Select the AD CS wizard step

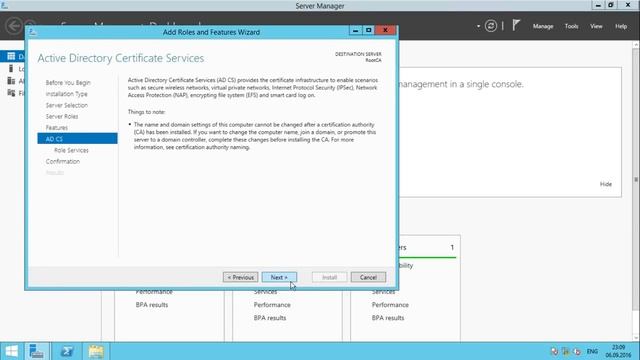77,139
